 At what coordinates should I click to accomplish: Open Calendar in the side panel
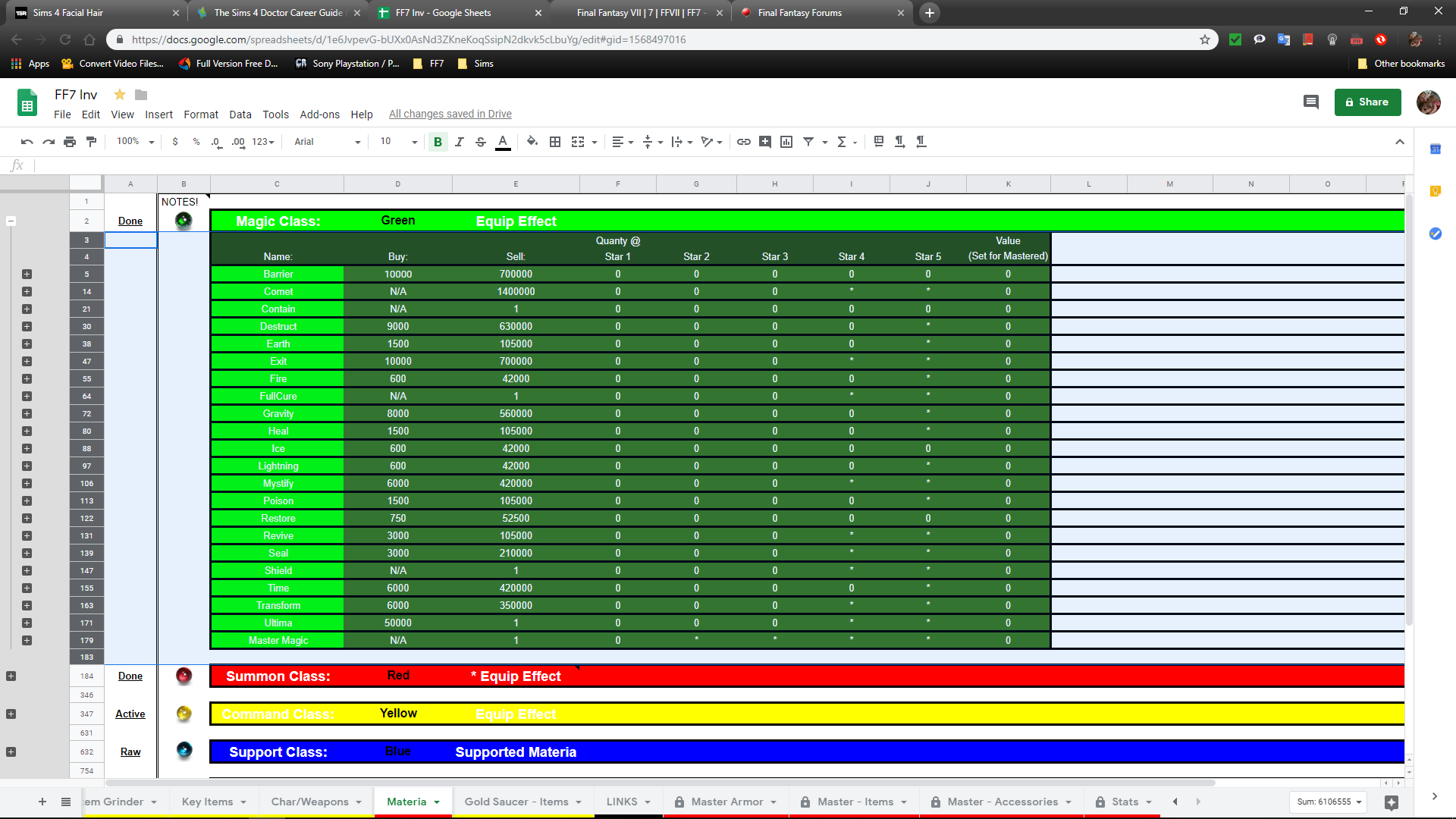coord(1435,149)
